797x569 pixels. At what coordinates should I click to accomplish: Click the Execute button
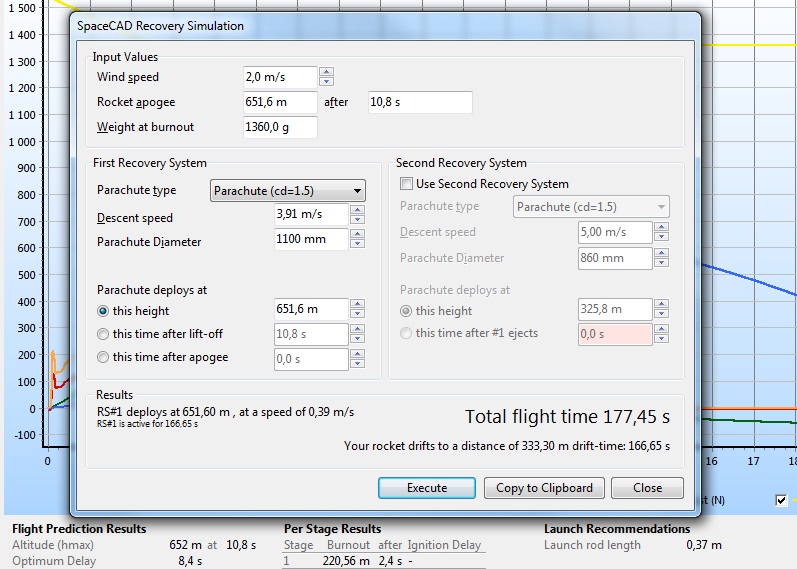pos(427,488)
